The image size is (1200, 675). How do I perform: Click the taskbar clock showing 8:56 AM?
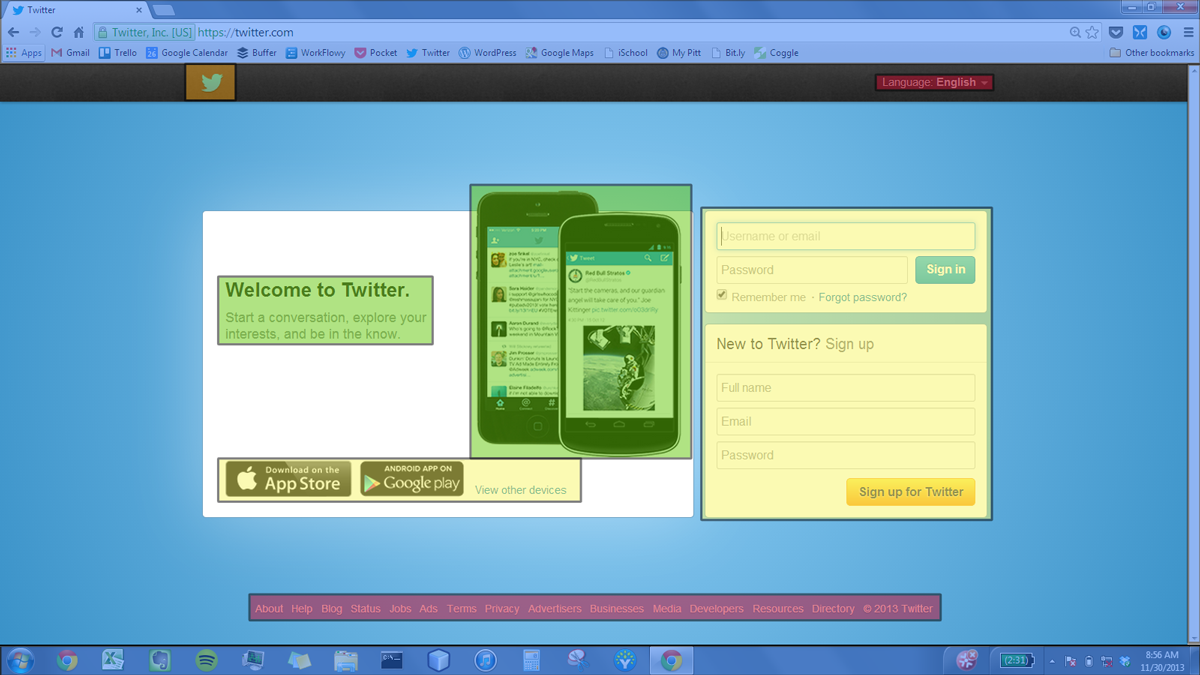[x=1163, y=660]
